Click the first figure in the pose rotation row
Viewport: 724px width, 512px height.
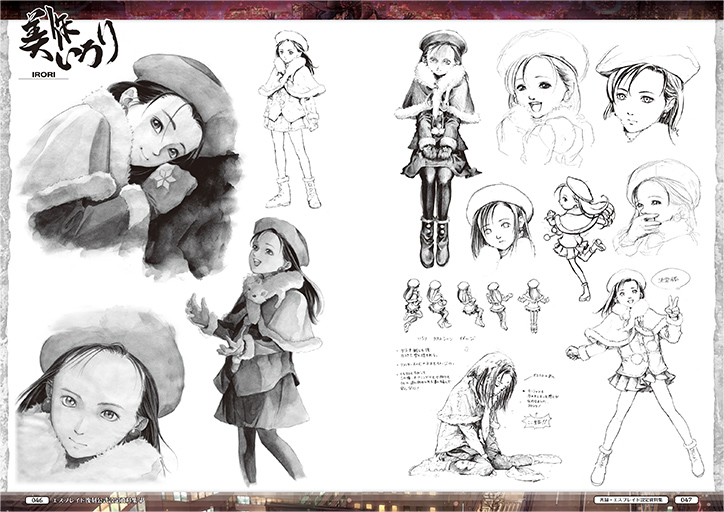[412, 305]
